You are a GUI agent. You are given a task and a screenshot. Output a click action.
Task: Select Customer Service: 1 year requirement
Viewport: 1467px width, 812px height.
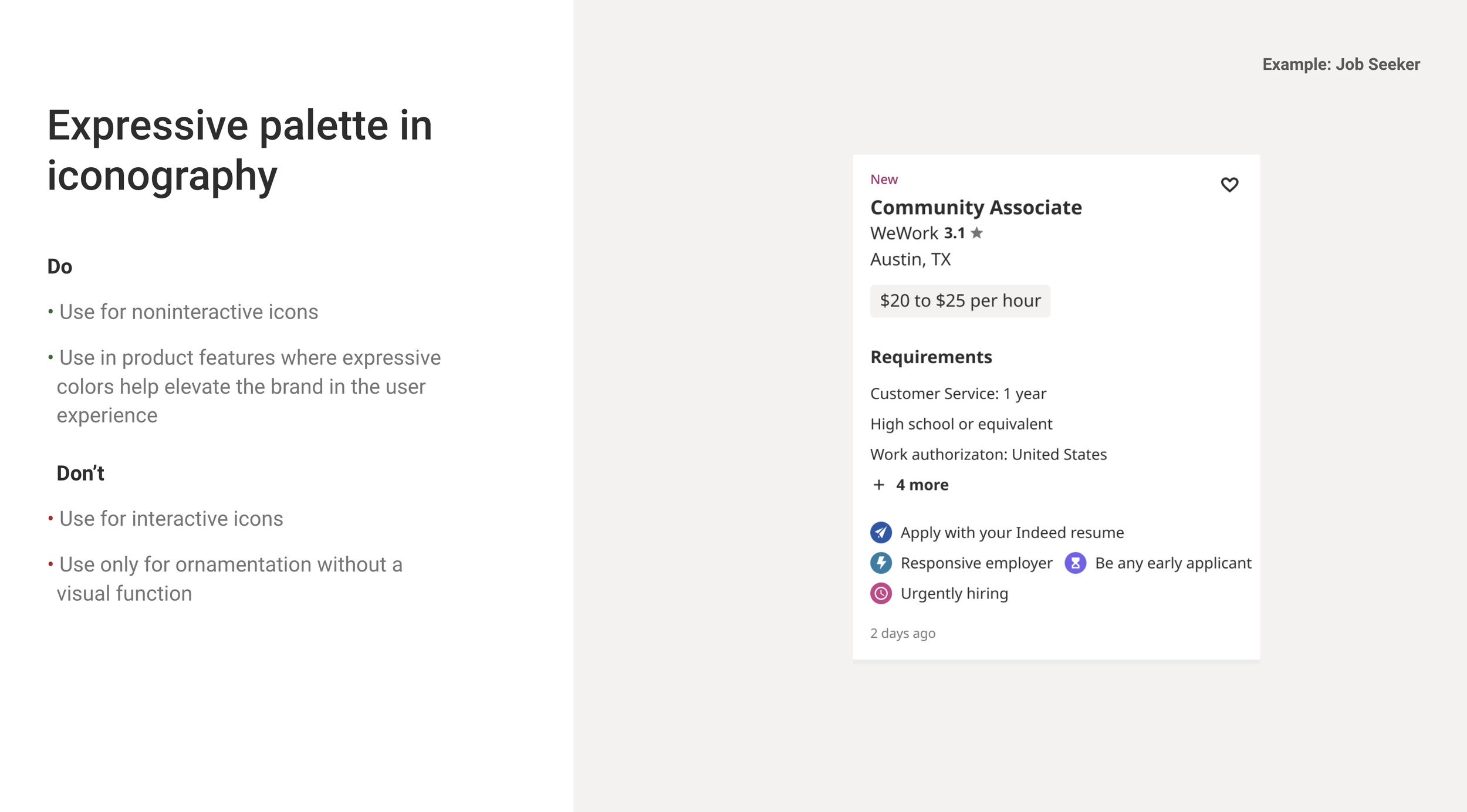point(958,394)
